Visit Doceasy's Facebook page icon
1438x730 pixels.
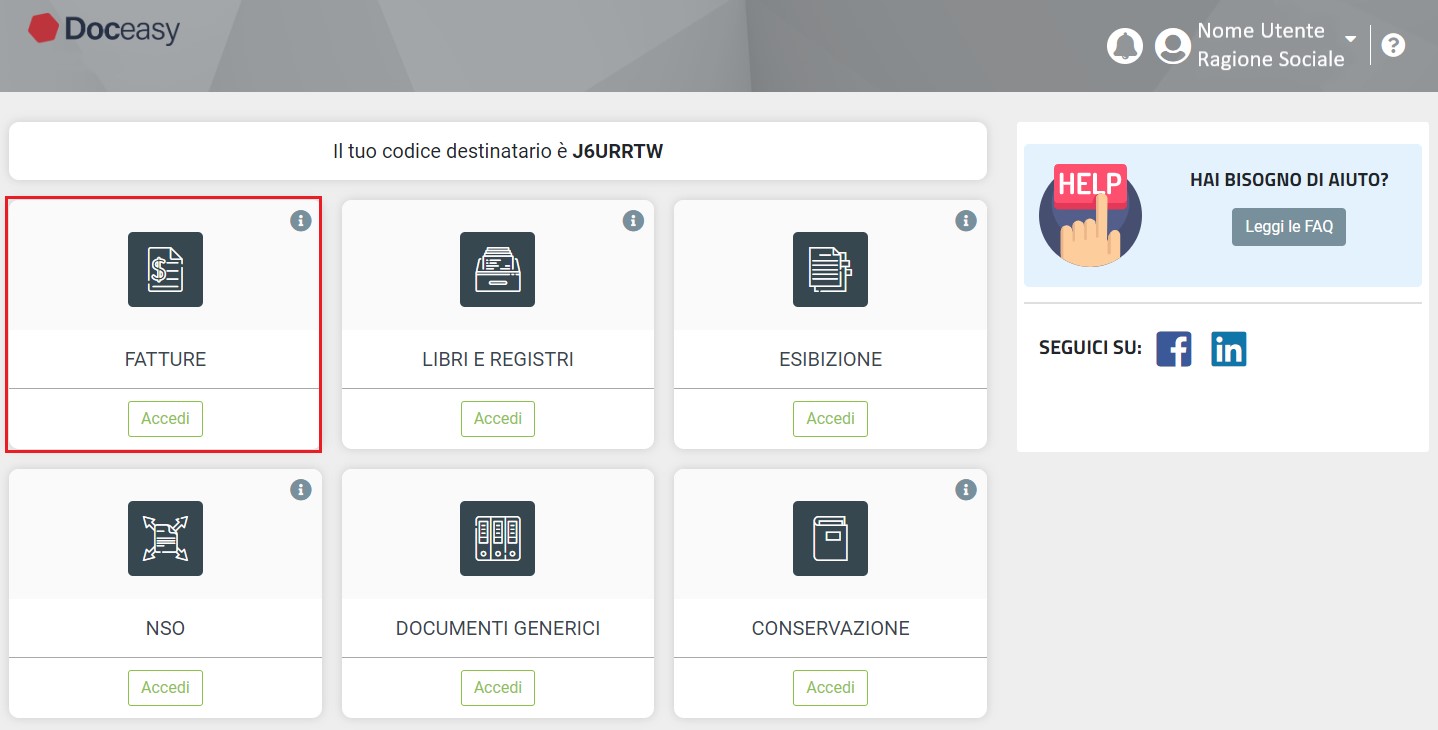[x=1173, y=348]
